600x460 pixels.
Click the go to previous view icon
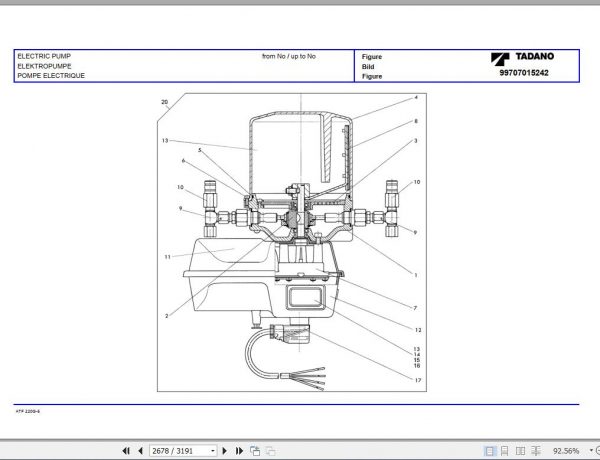255,451
